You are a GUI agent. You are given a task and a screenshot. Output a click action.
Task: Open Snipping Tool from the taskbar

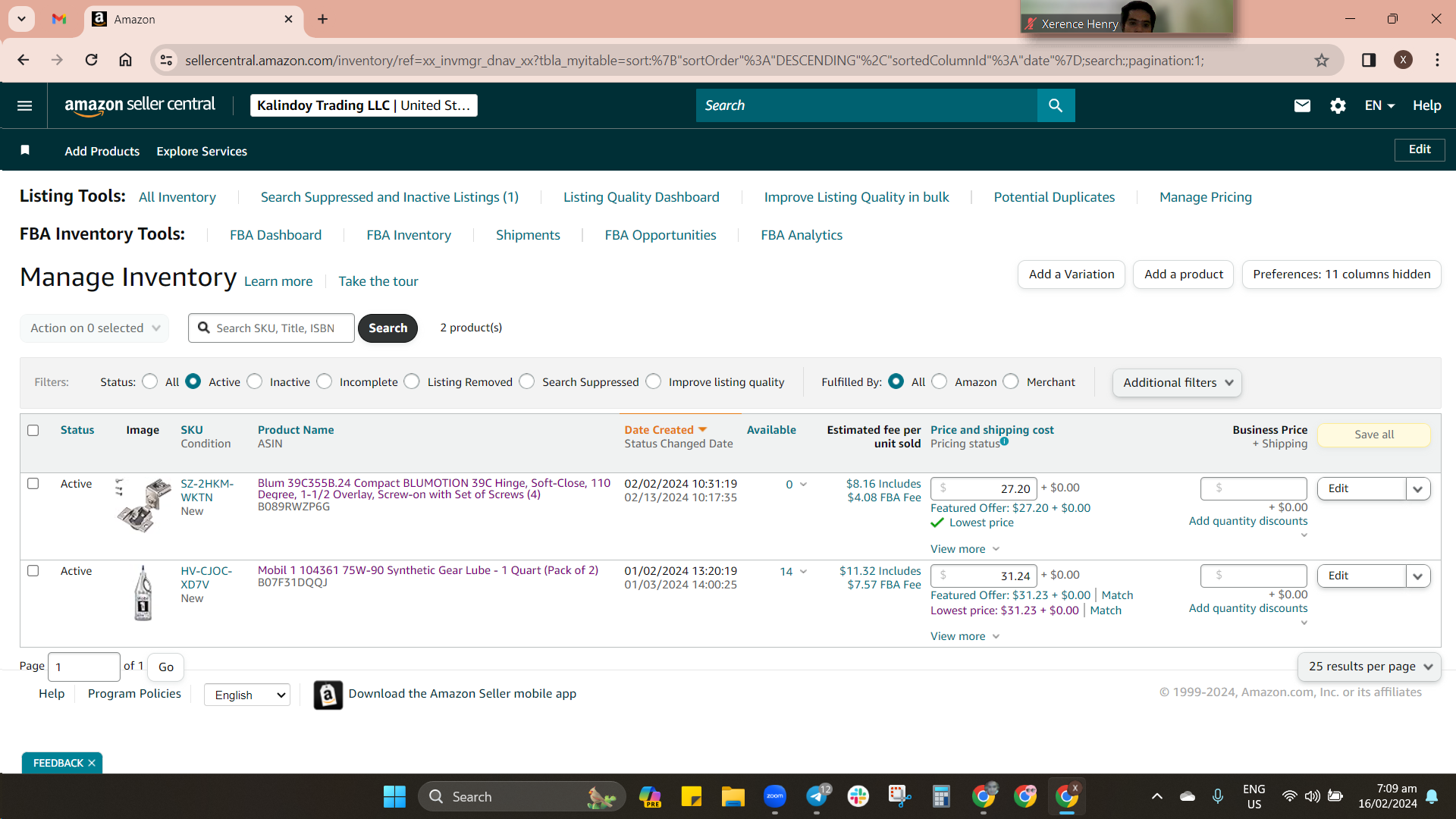(x=899, y=796)
